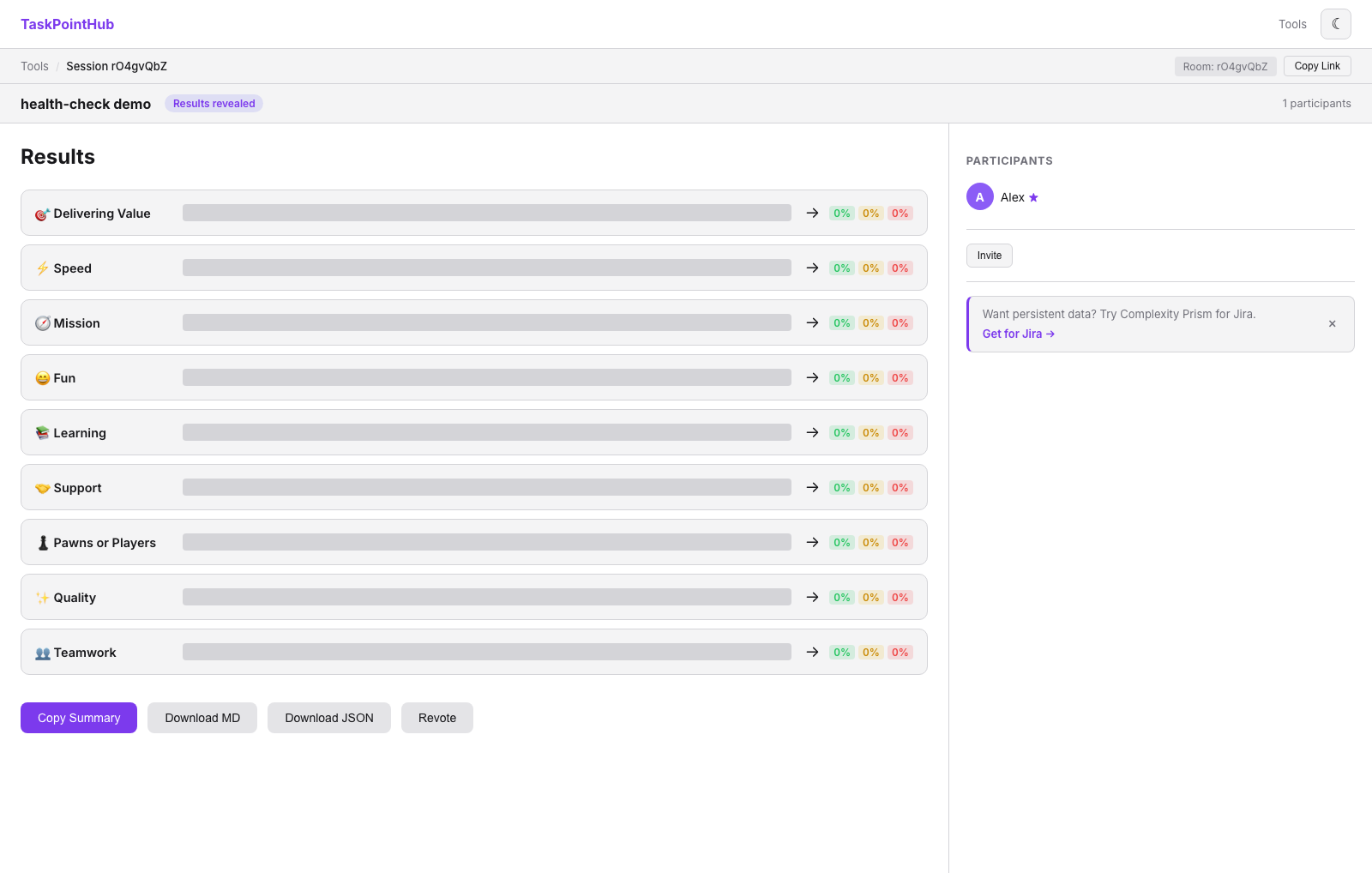Image resolution: width=1372 pixels, height=873 pixels.
Task: Click the Fun smiley face icon
Action: tap(42, 378)
